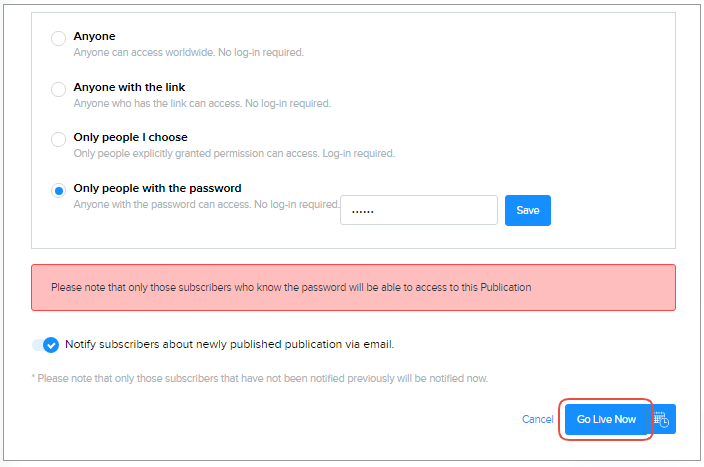Choose the Anyone with the link radio
The image size is (704, 467).
59,90
